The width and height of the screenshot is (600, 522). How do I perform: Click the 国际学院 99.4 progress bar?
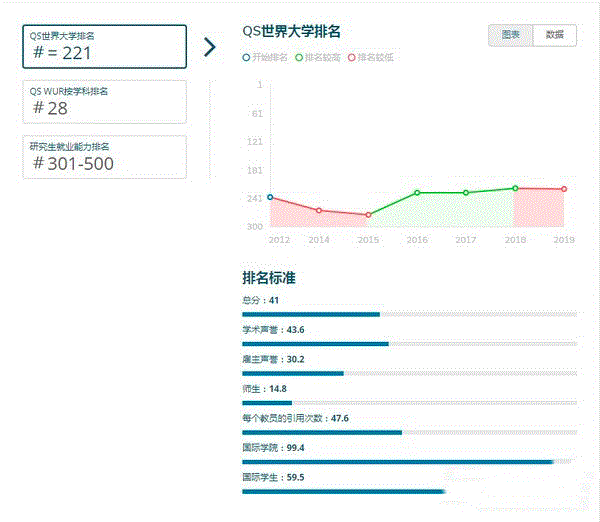409,462
